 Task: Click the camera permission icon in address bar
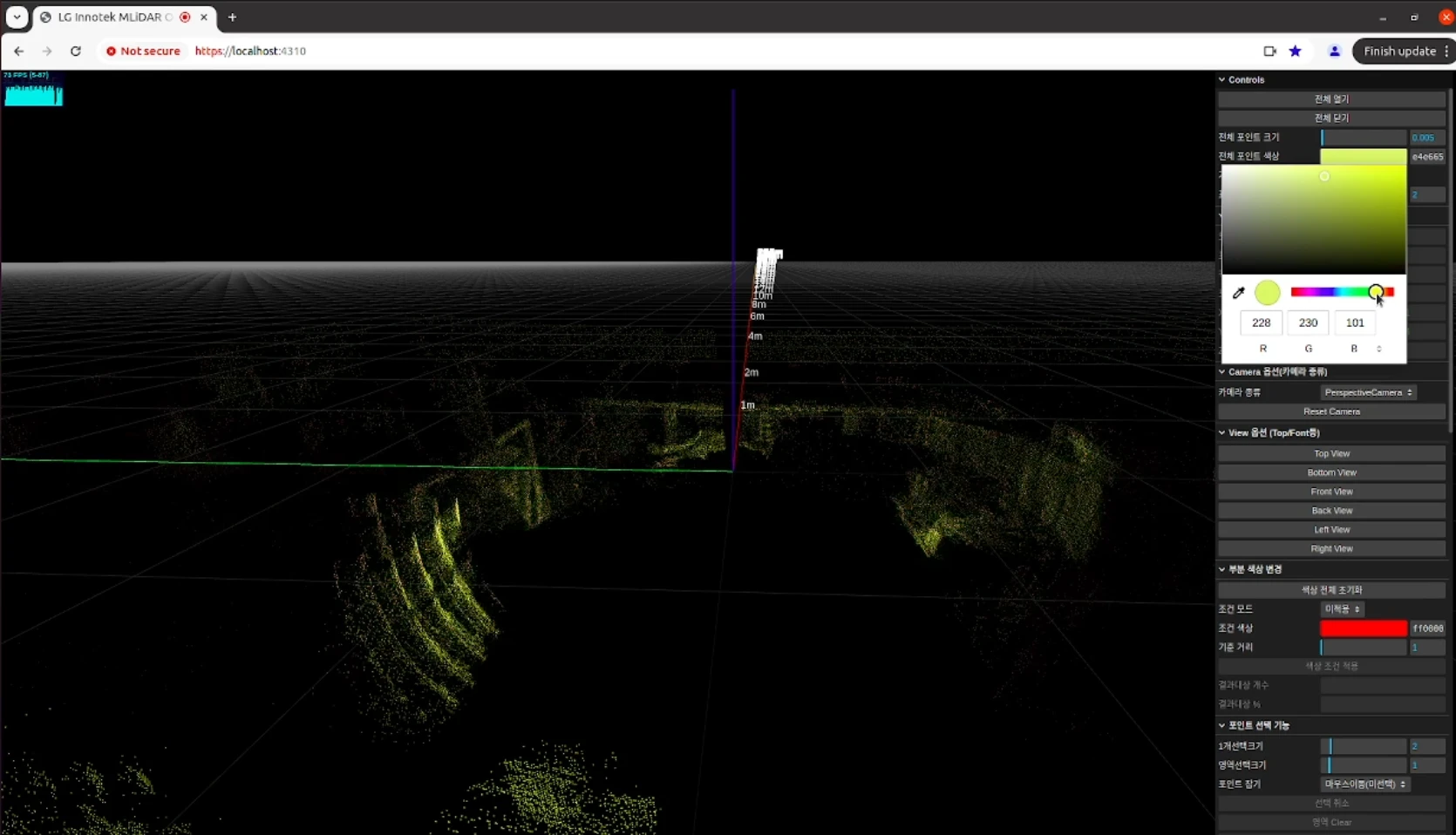(1269, 51)
